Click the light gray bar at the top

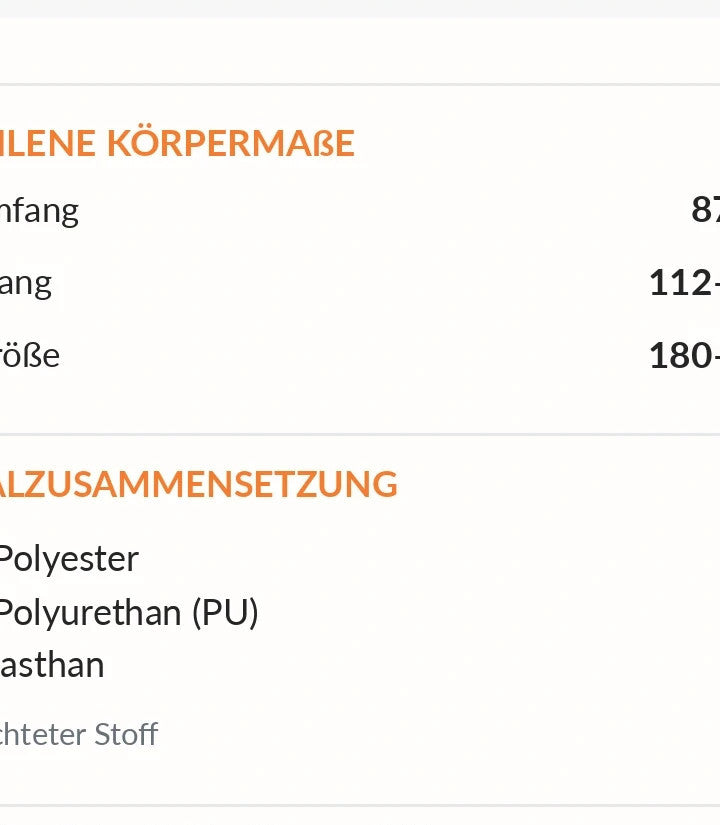[360, 8]
